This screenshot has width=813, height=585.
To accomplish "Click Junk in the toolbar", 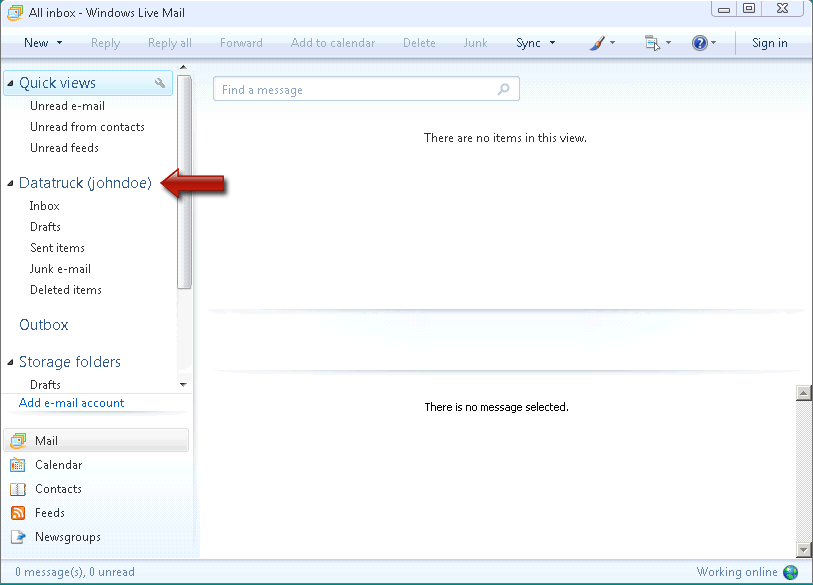I will [475, 43].
